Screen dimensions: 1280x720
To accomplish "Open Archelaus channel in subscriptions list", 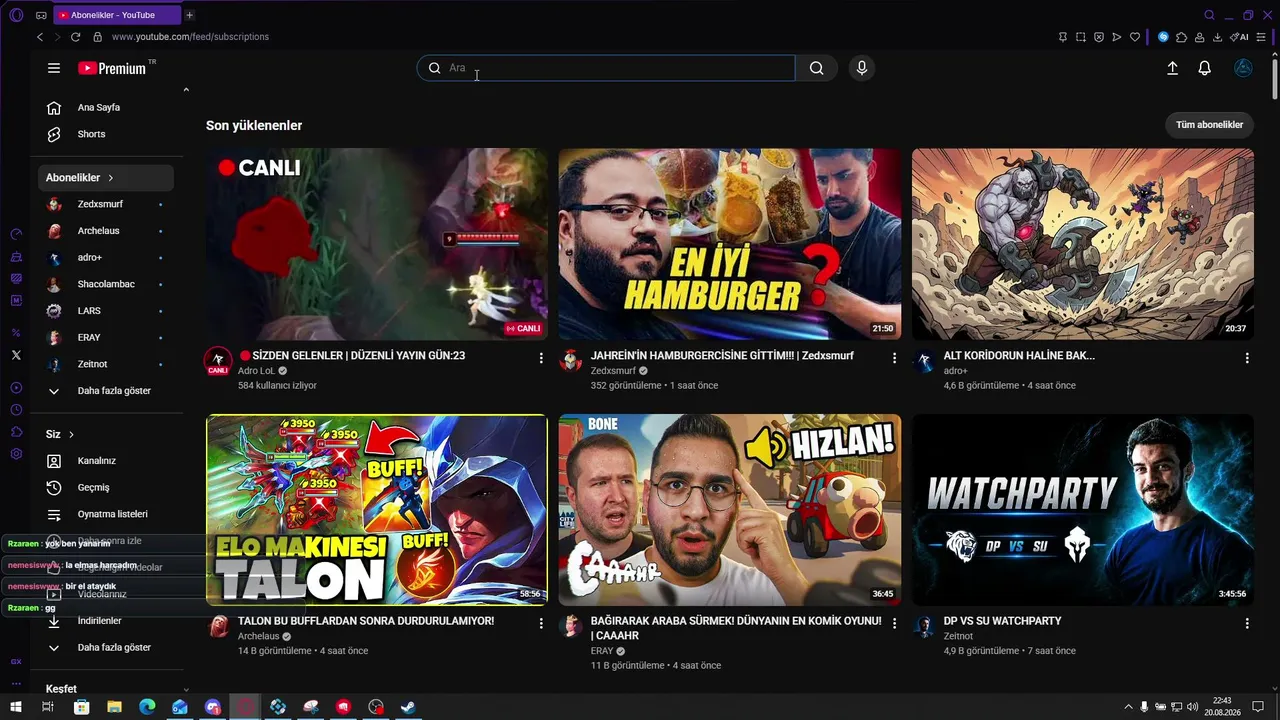I will (x=106, y=231).
